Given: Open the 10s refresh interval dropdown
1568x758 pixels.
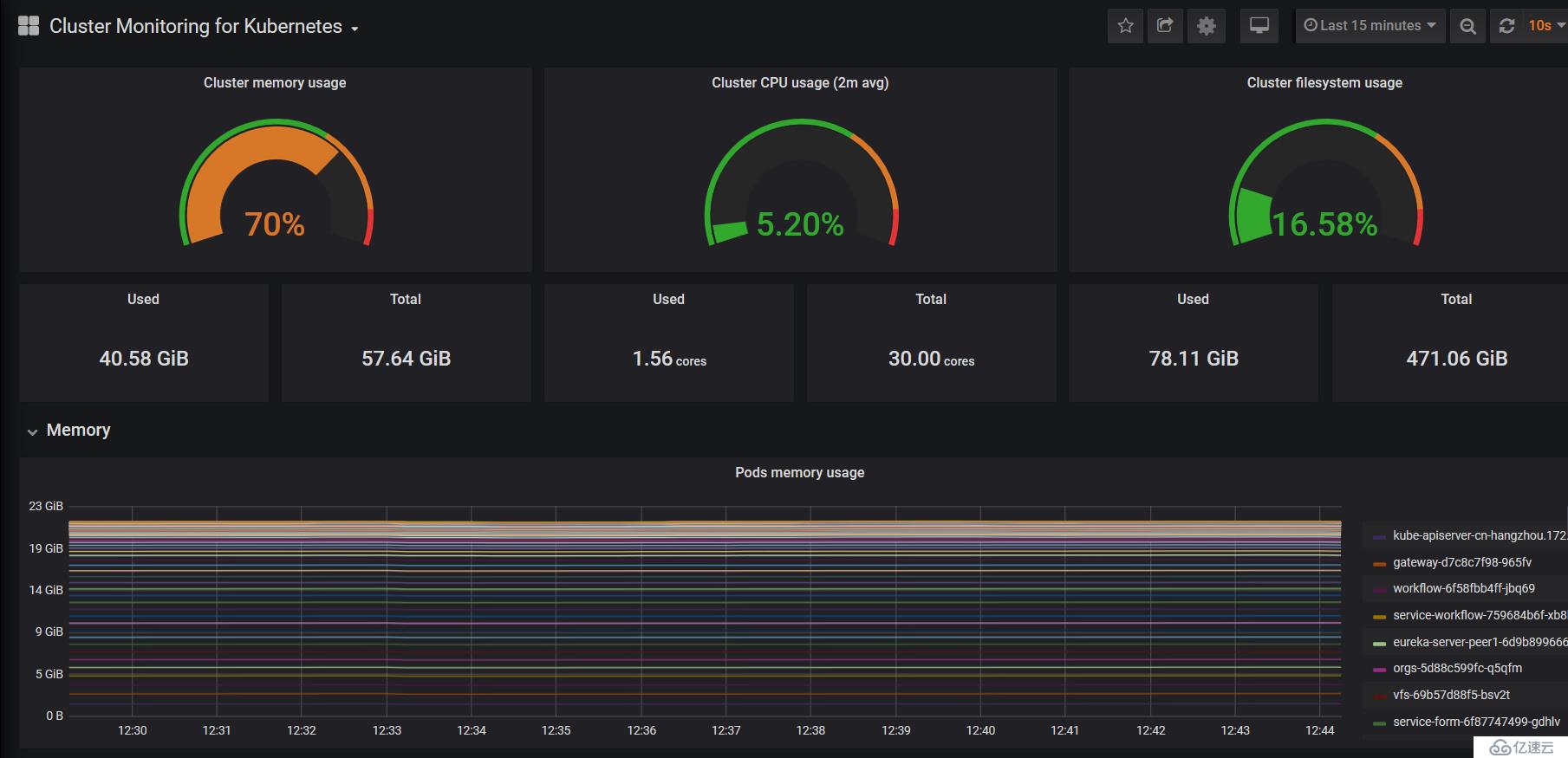Looking at the screenshot, I should point(1545,26).
